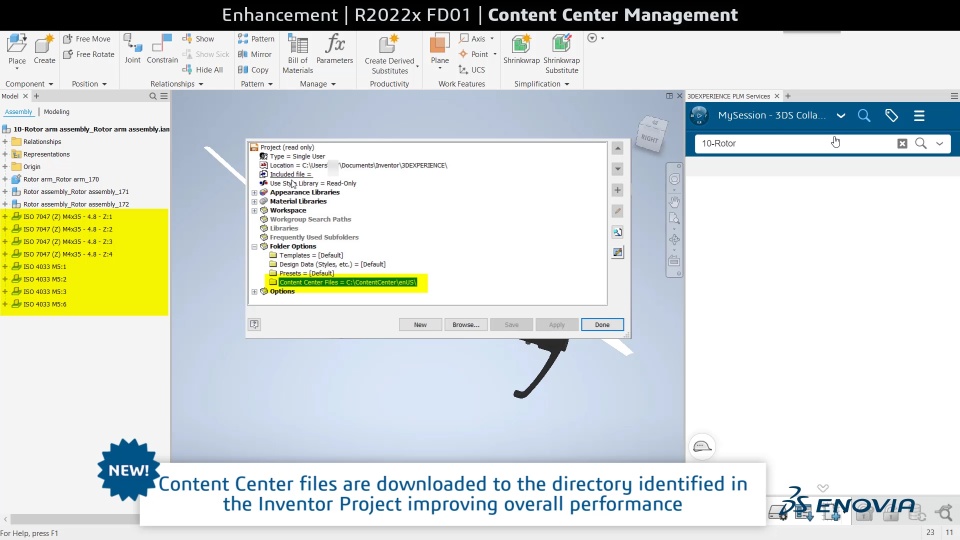The image size is (960, 540).
Task: Activate the Joint tool
Action: click(x=132, y=49)
